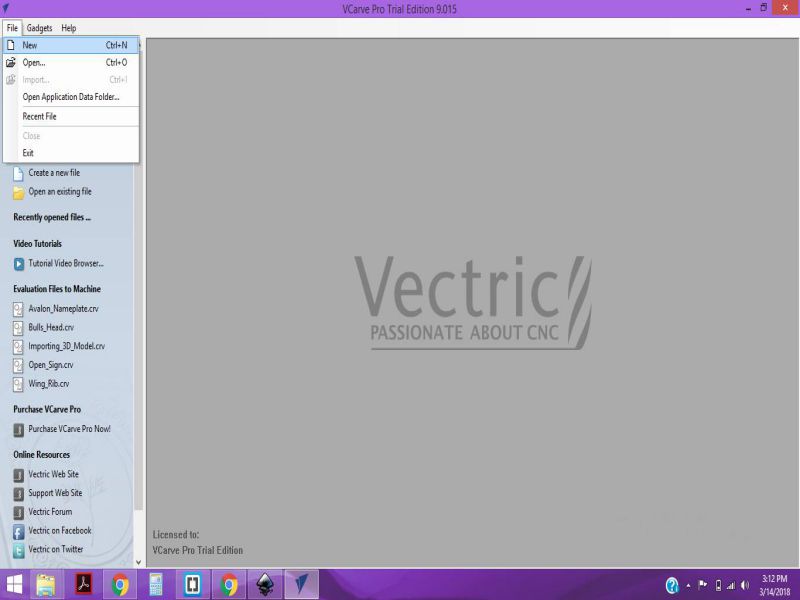Click the New document icon in File menu

pos(11,45)
